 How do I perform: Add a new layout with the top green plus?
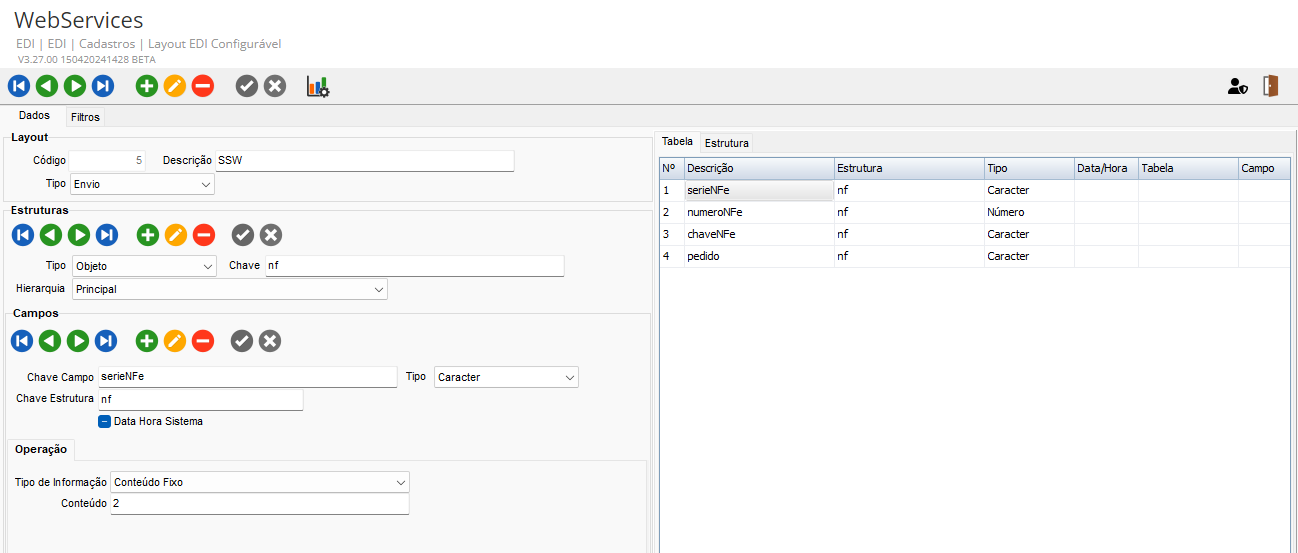(x=147, y=86)
